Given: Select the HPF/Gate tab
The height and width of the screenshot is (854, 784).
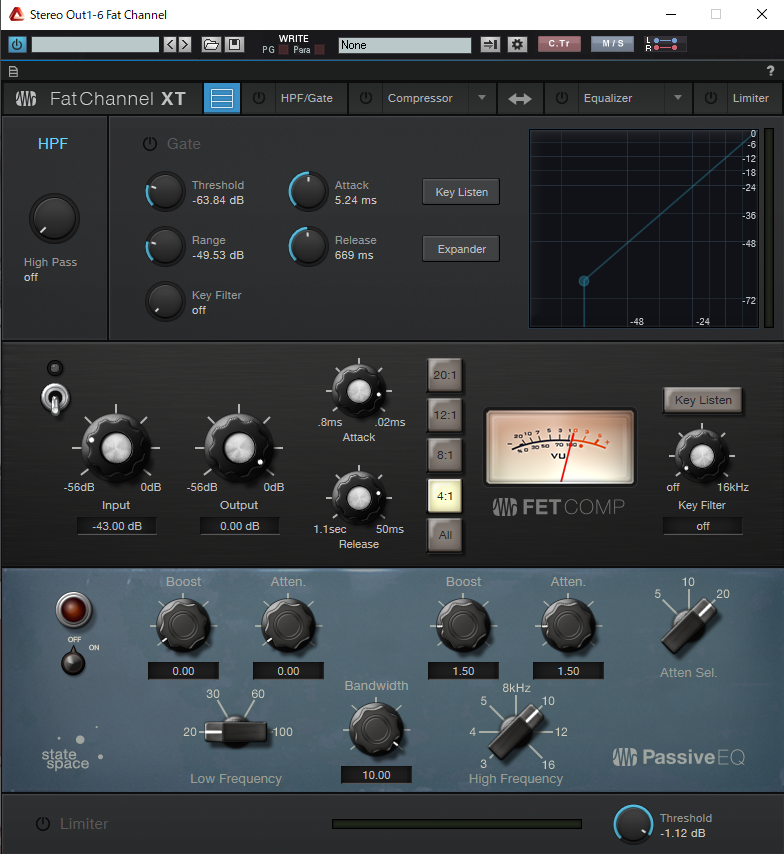Looking at the screenshot, I should (307, 99).
